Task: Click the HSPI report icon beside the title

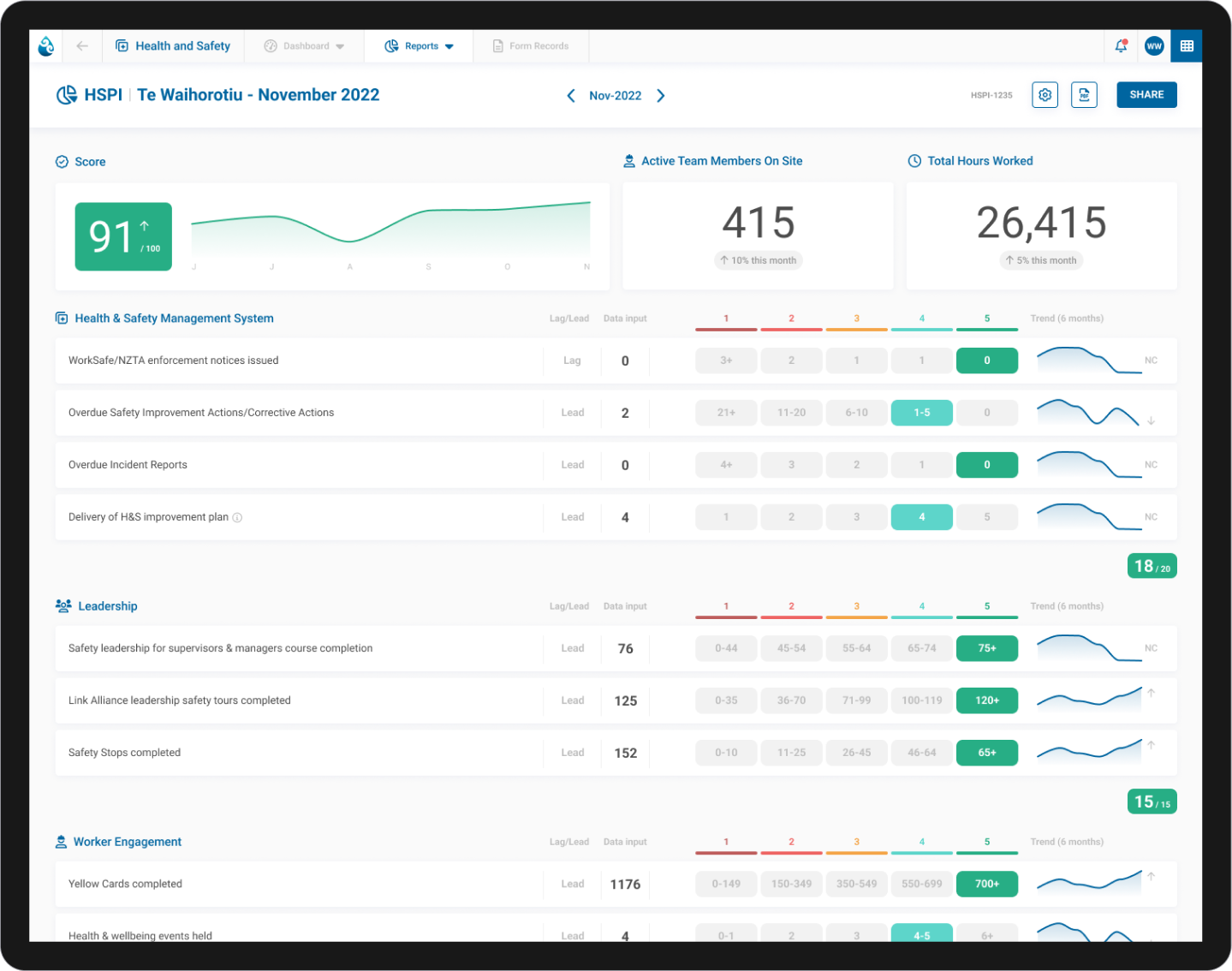Action: coord(67,94)
